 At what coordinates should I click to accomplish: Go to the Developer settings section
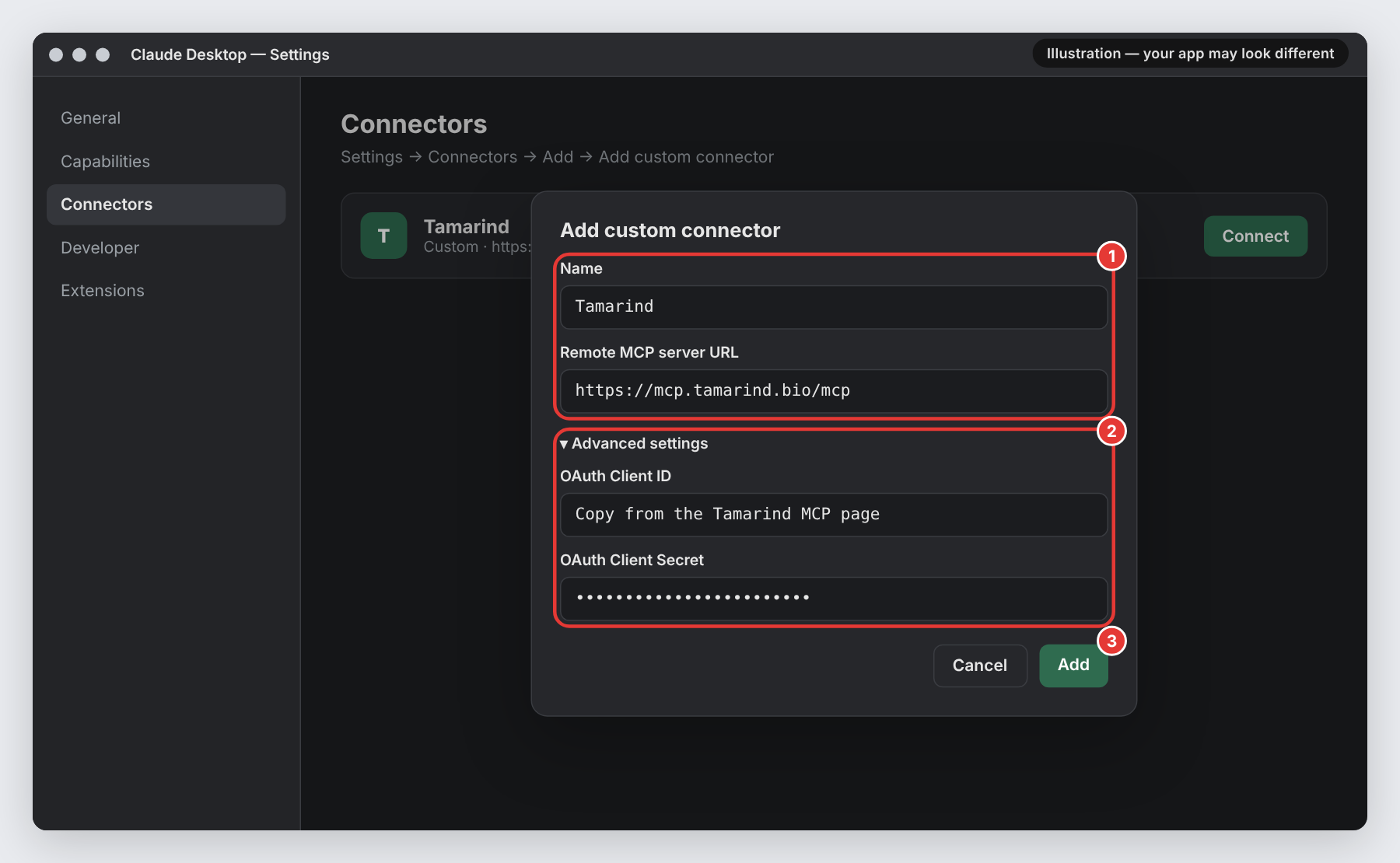click(x=100, y=248)
